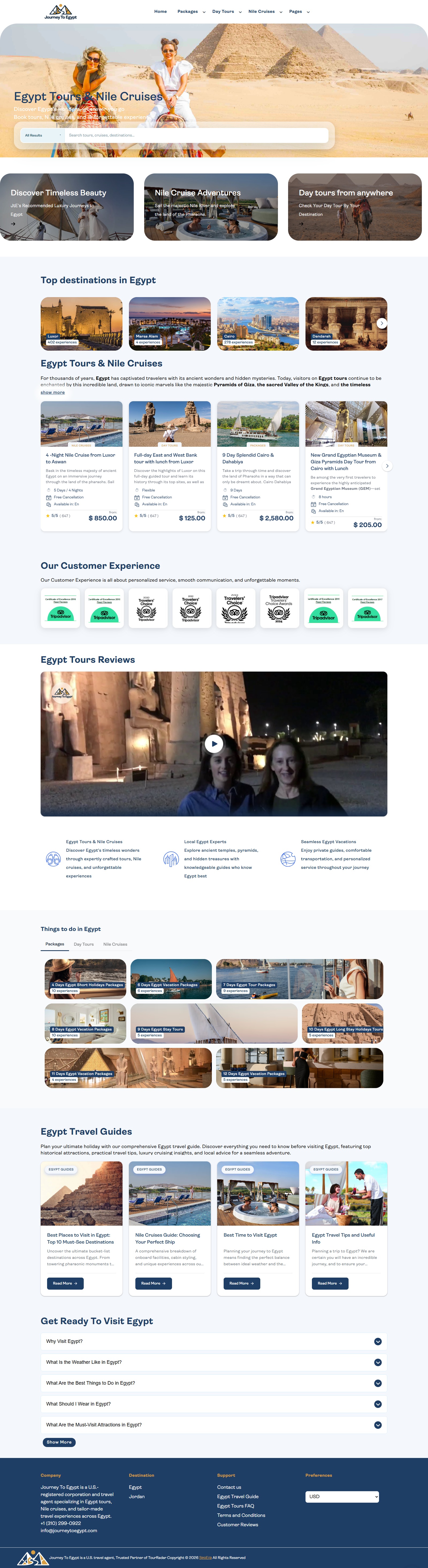The image size is (428, 1568).
Task: Click the Journey To Egypt header logo
Action: tap(60, 12)
